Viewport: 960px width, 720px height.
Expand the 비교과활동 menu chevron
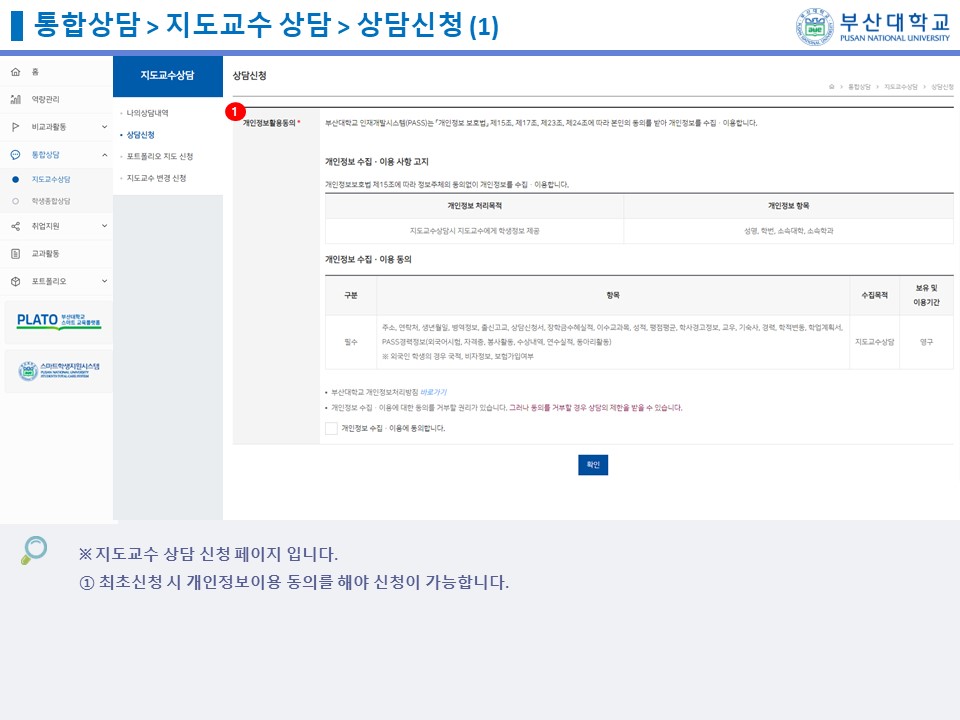coord(104,127)
